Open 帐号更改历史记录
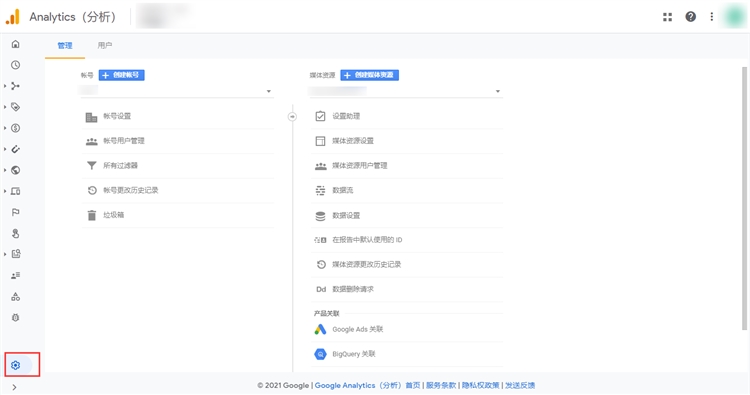Image resolution: width=750 pixels, height=395 pixels. (178, 190)
